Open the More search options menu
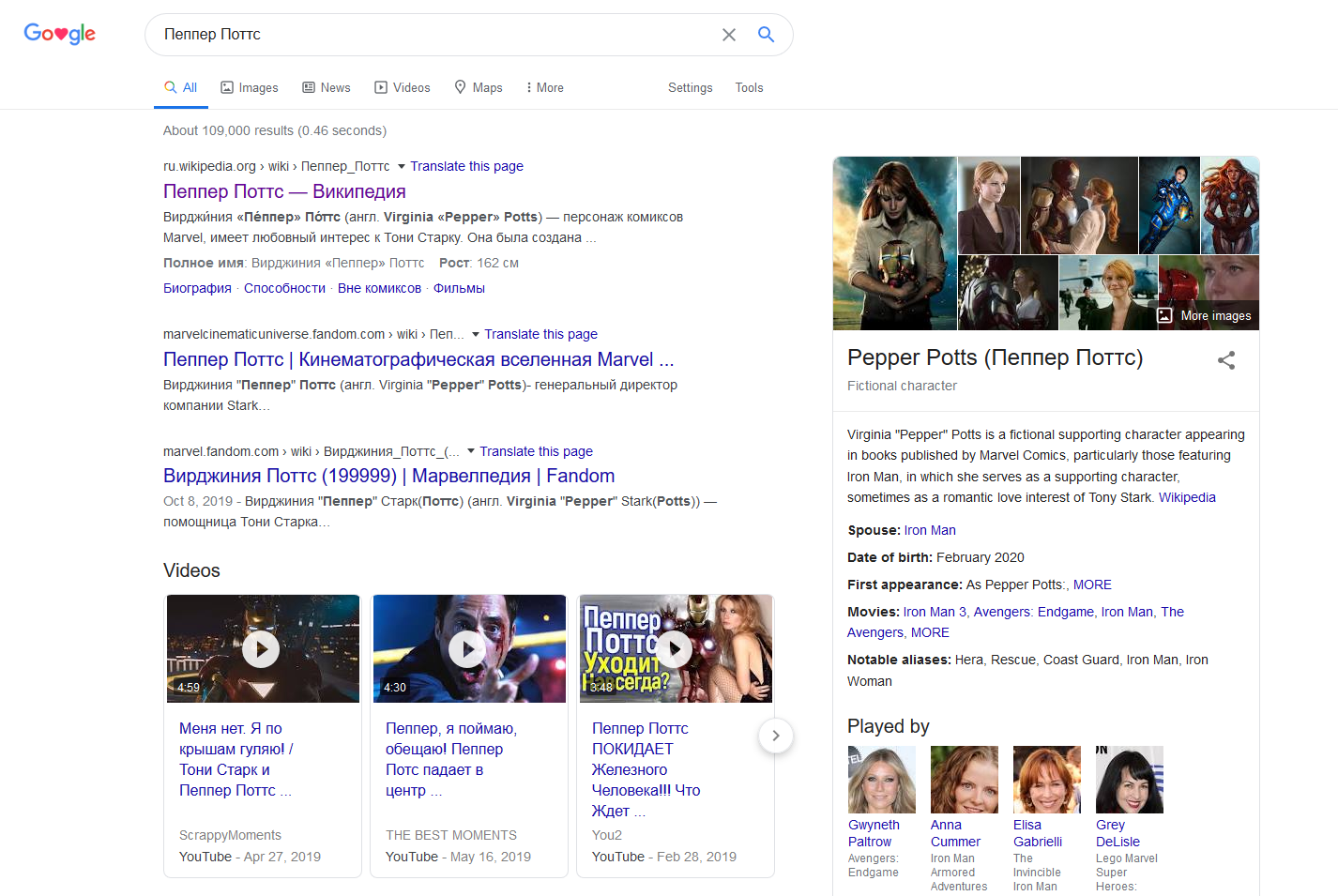 pyautogui.click(x=544, y=87)
